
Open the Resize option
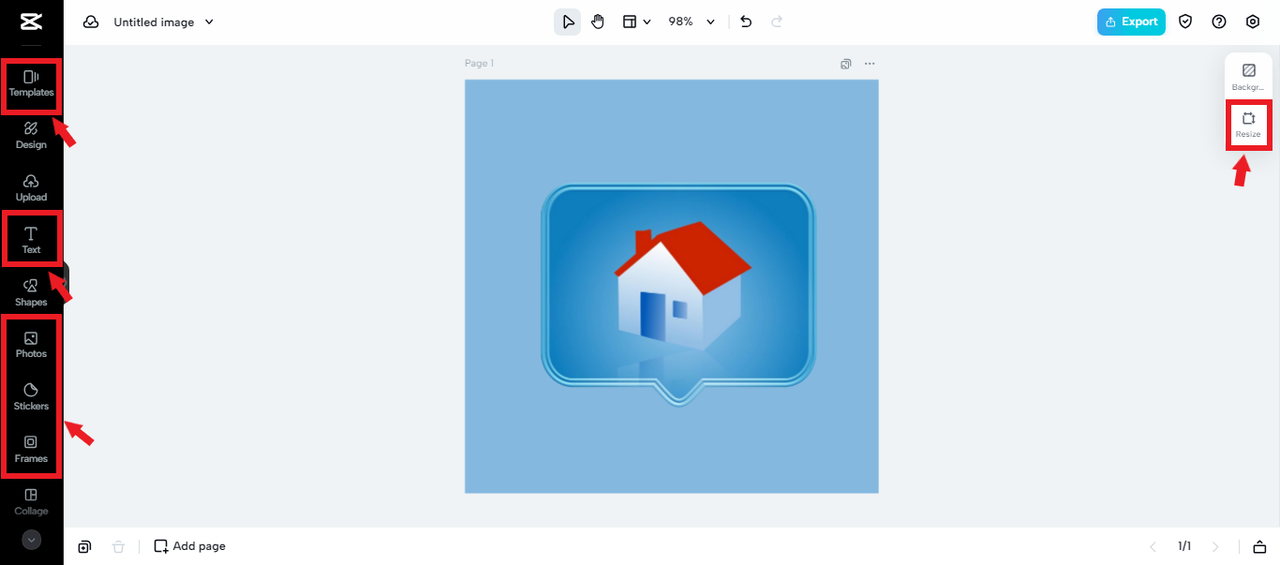point(1248,125)
